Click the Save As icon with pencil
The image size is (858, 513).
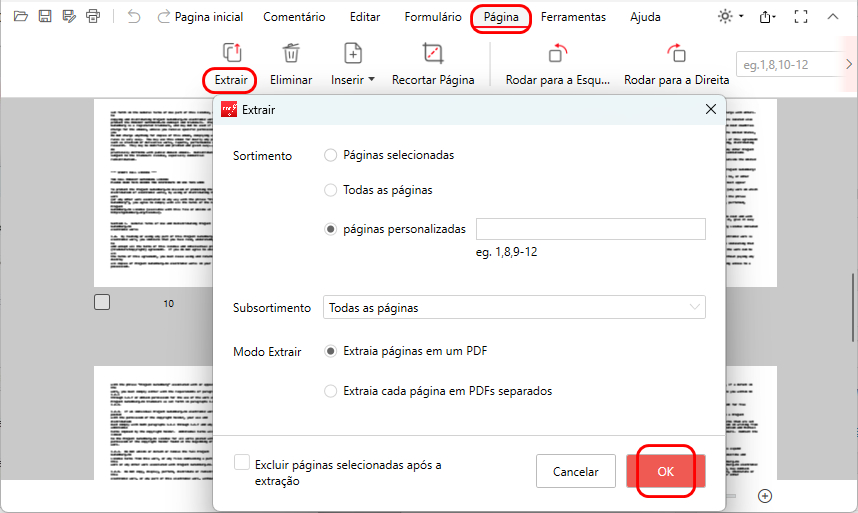pos(69,16)
